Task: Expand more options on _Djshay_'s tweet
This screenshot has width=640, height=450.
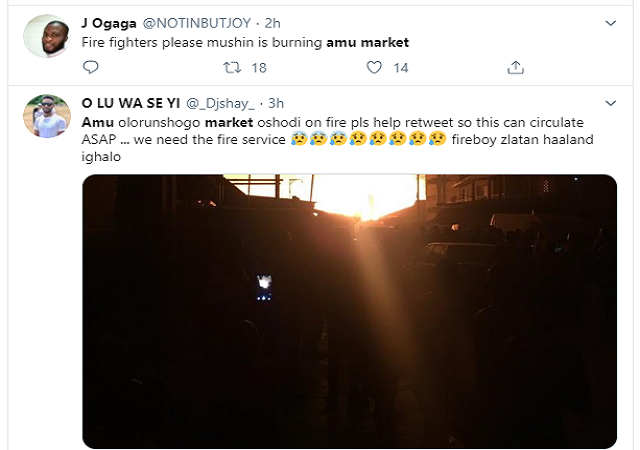Action: point(611,101)
